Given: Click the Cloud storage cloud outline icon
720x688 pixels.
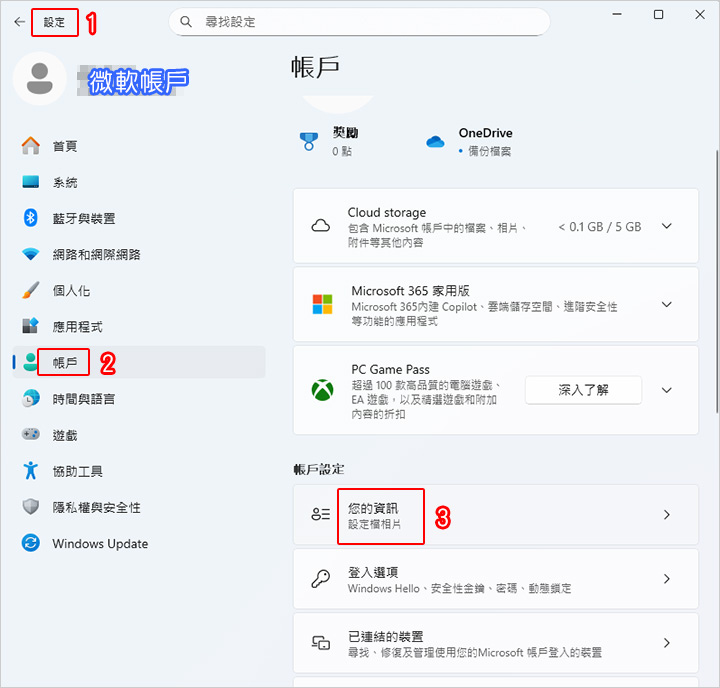Looking at the screenshot, I should click(x=321, y=226).
